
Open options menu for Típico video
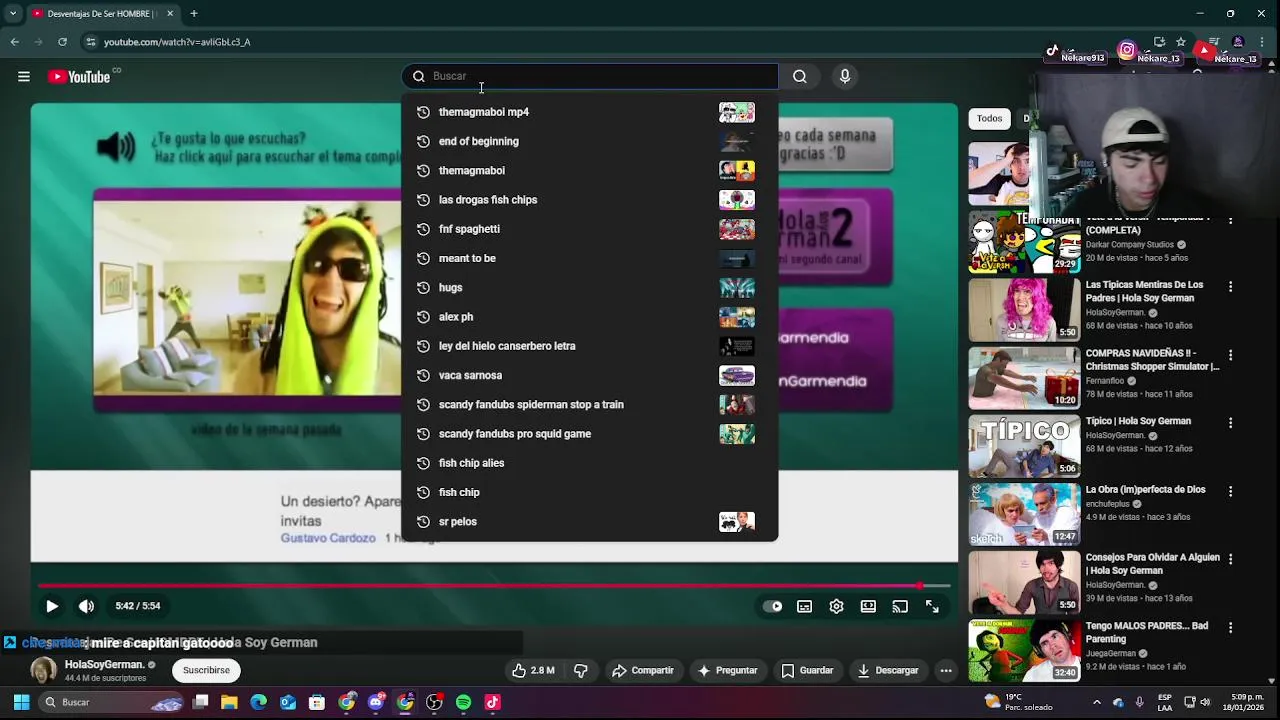tap(1231, 423)
